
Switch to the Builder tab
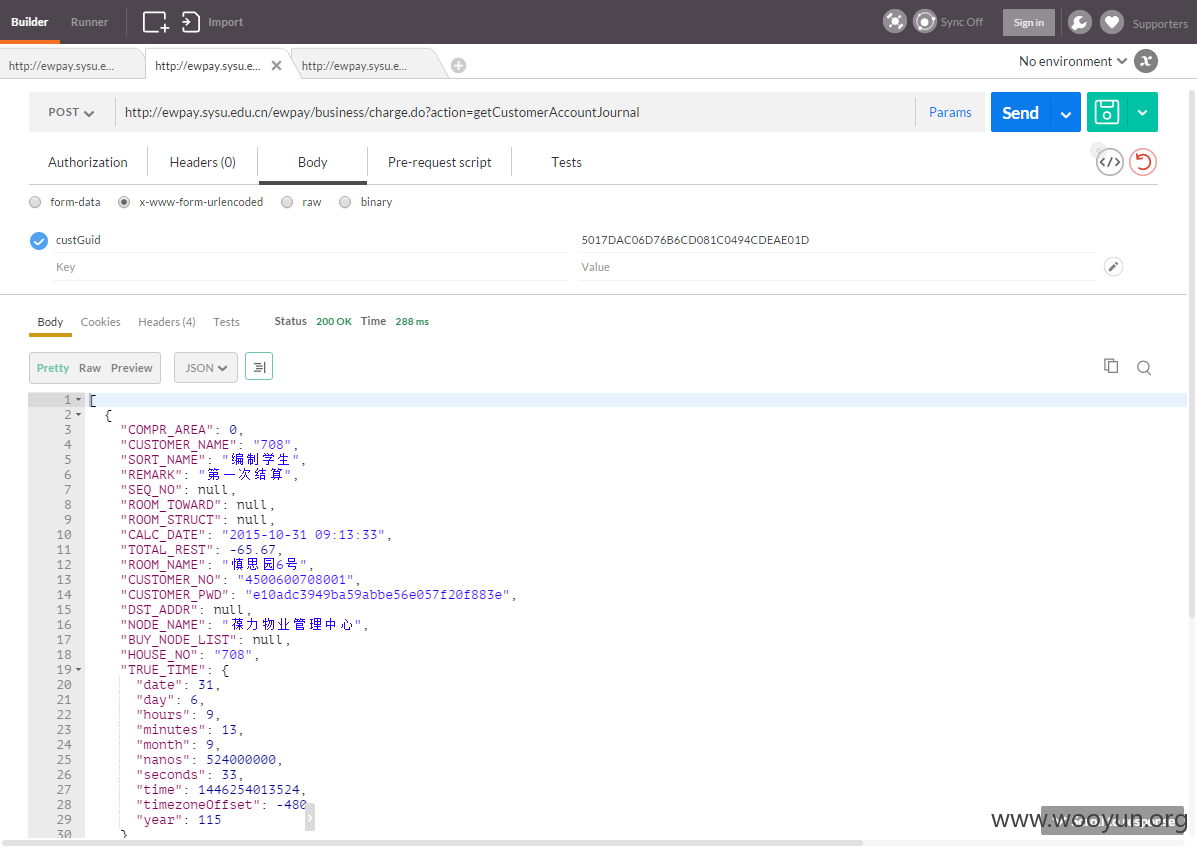pyautogui.click(x=30, y=22)
